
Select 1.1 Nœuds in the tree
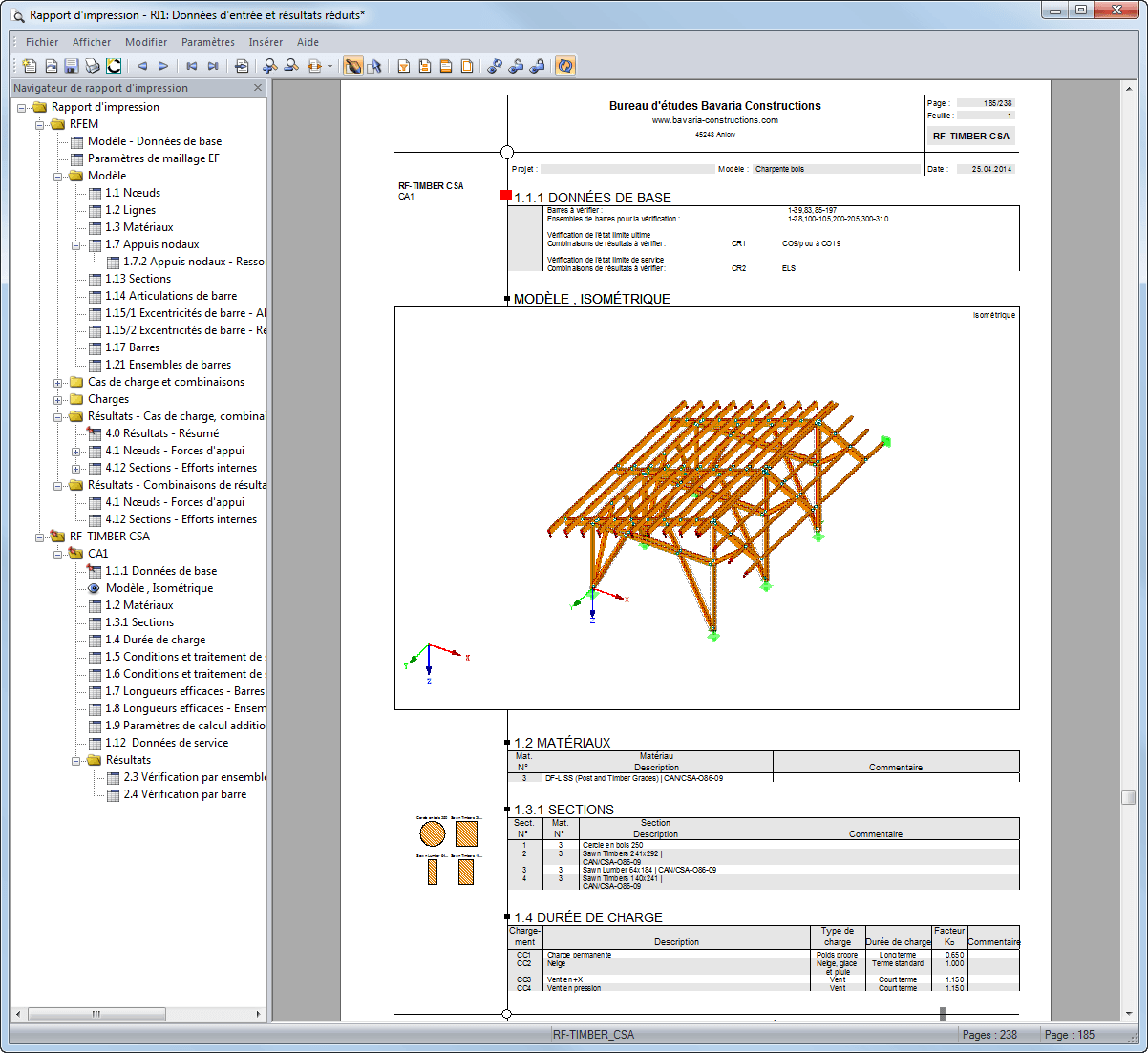pos(133,193)
